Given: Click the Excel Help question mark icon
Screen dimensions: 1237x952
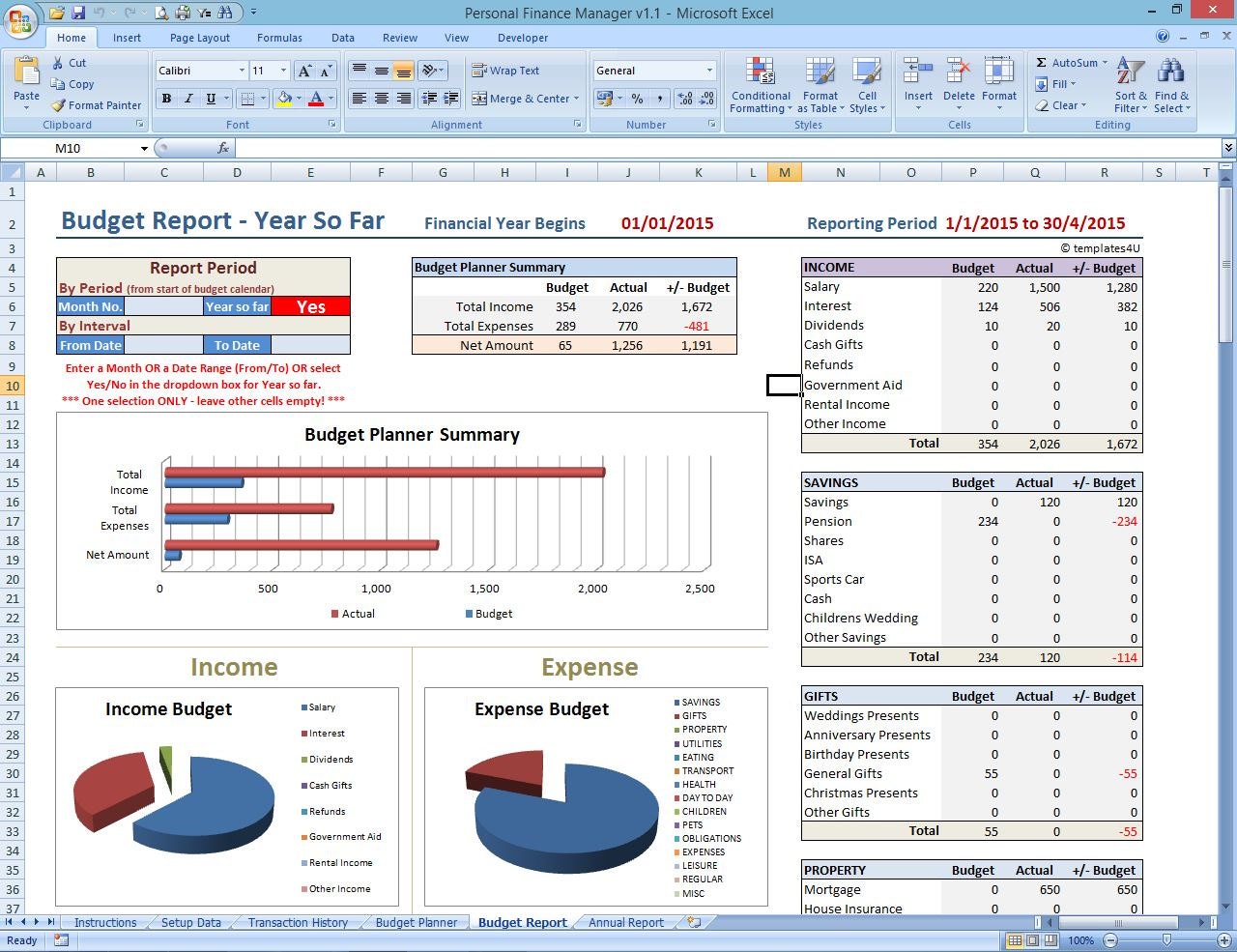Looking at the screenshot, I should tap(1163, 37).
